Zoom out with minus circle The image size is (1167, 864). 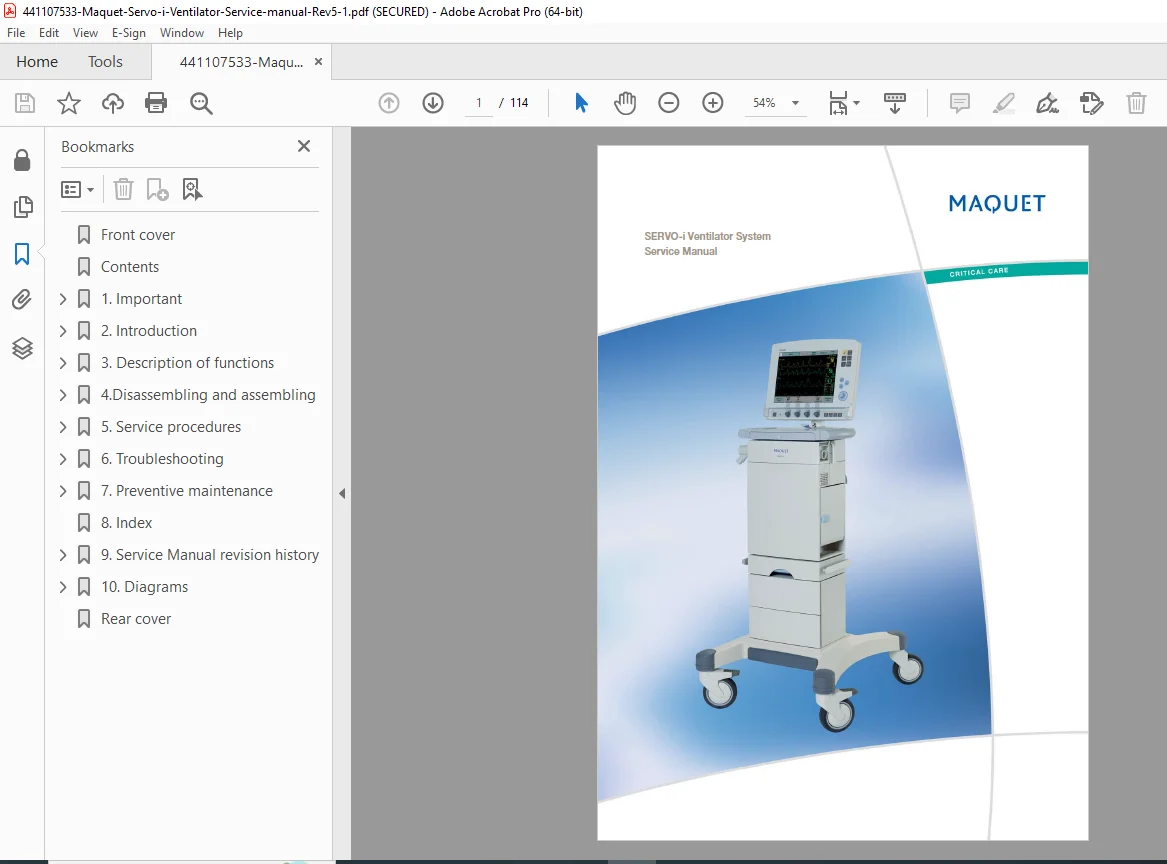click(668, 103)
